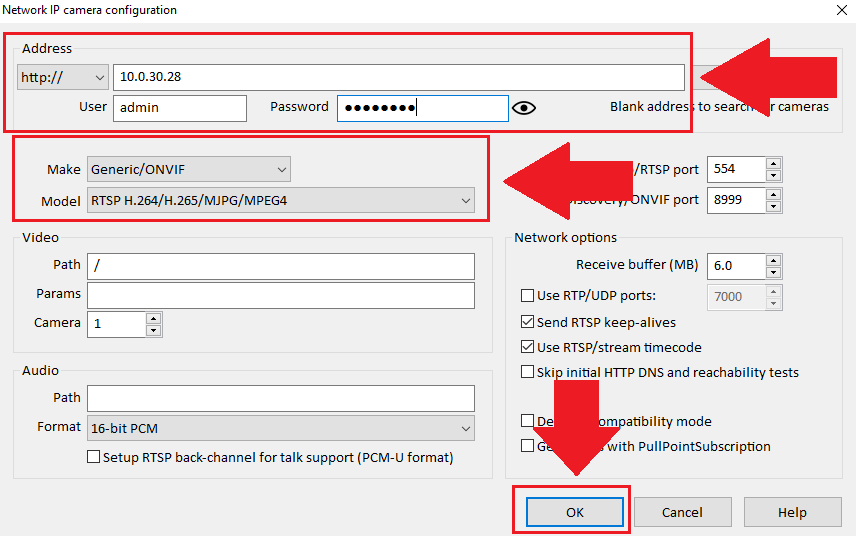Decrease the ONVIF port value
Image resolution: width=856 pixels, height=536 pixels.
773,206
